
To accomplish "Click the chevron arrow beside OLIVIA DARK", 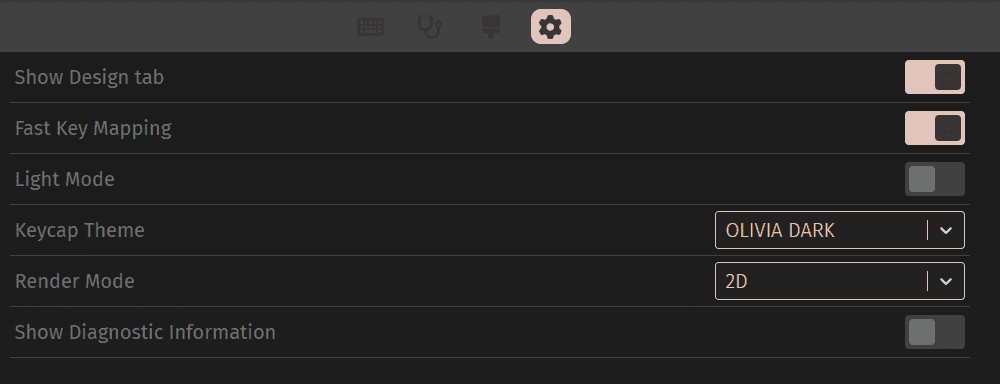I will click(946, 230).
